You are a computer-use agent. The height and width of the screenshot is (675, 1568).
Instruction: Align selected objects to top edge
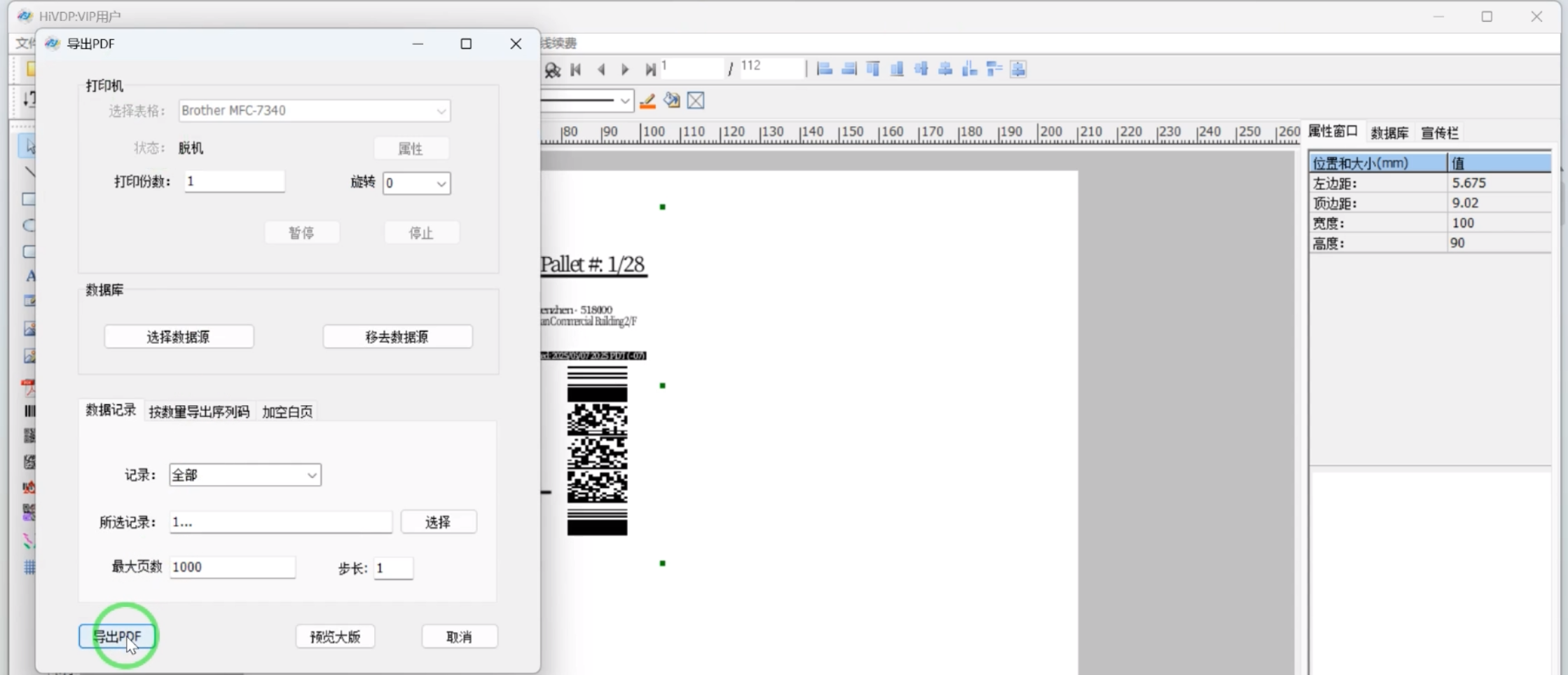click(x=873, y=69)
